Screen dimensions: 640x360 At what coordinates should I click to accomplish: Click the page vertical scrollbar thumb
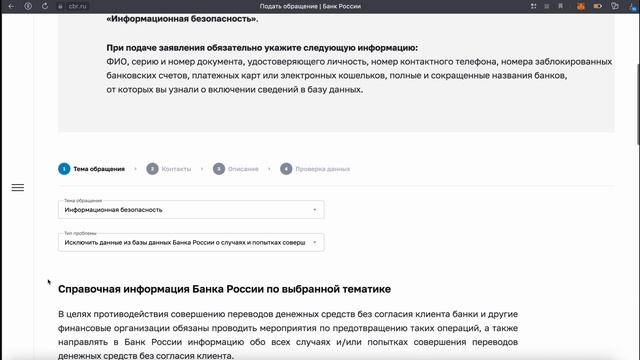638,104
